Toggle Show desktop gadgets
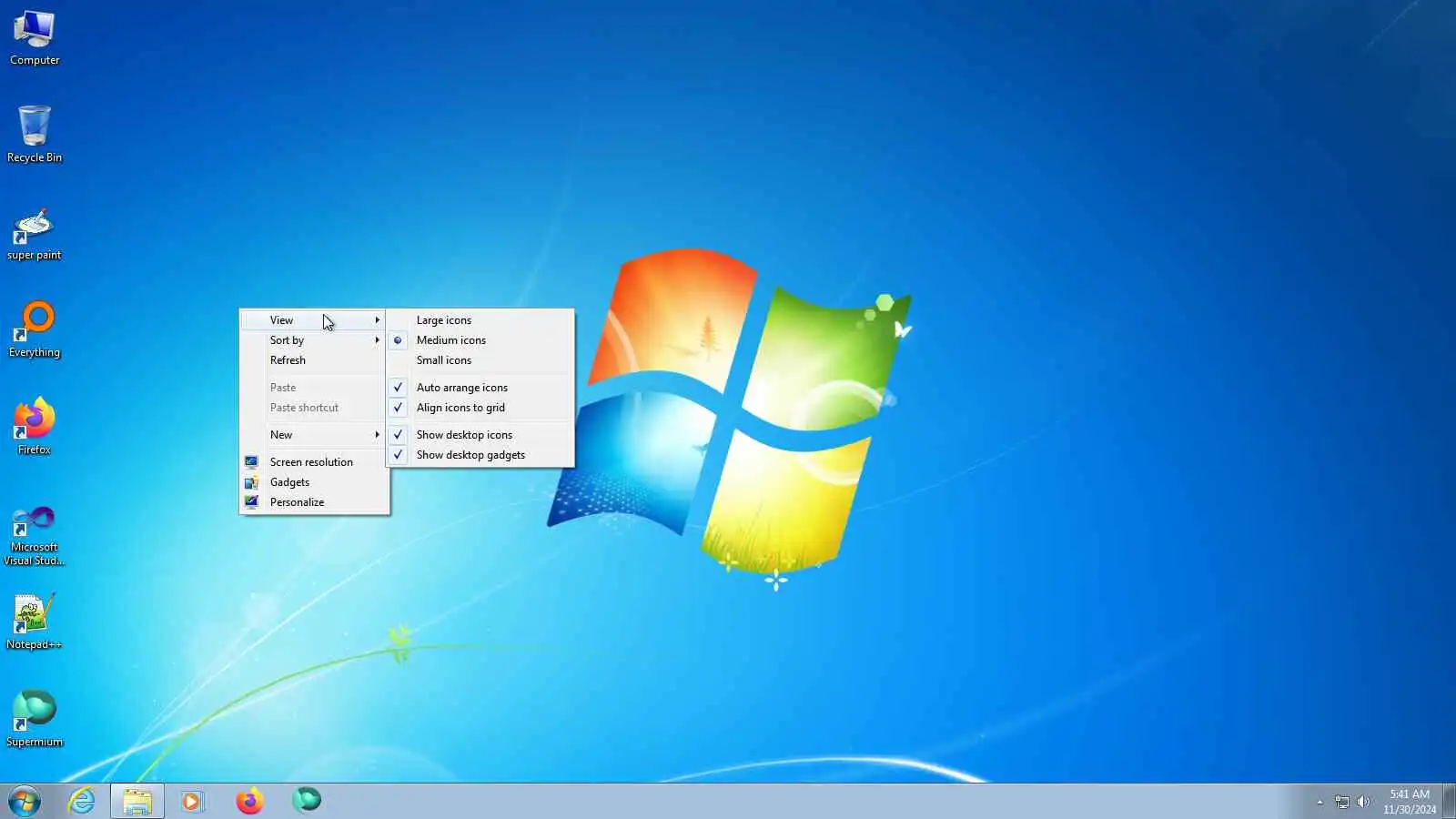 (x=480, y=455)
